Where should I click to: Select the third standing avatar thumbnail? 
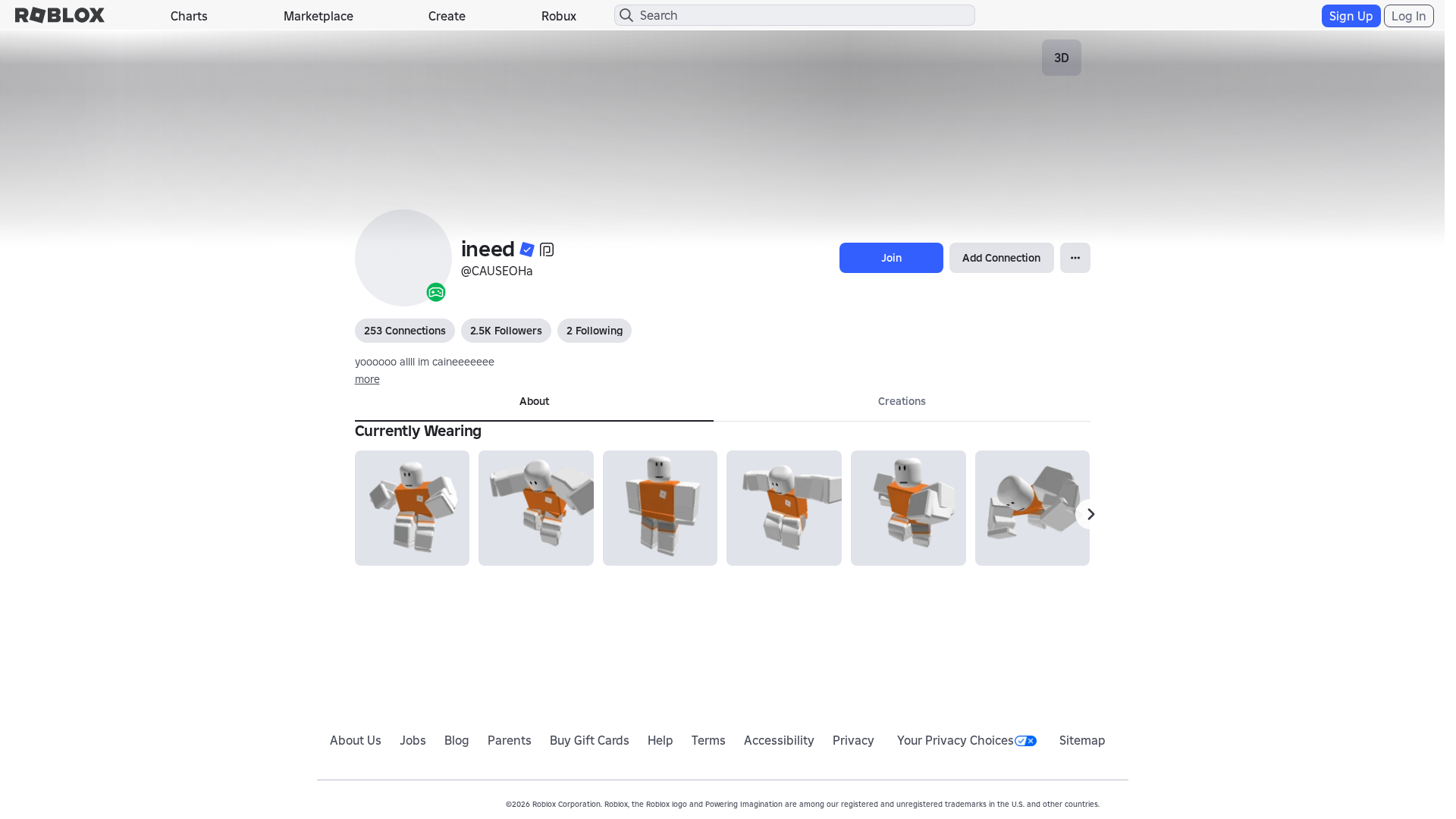click(660, 508)
